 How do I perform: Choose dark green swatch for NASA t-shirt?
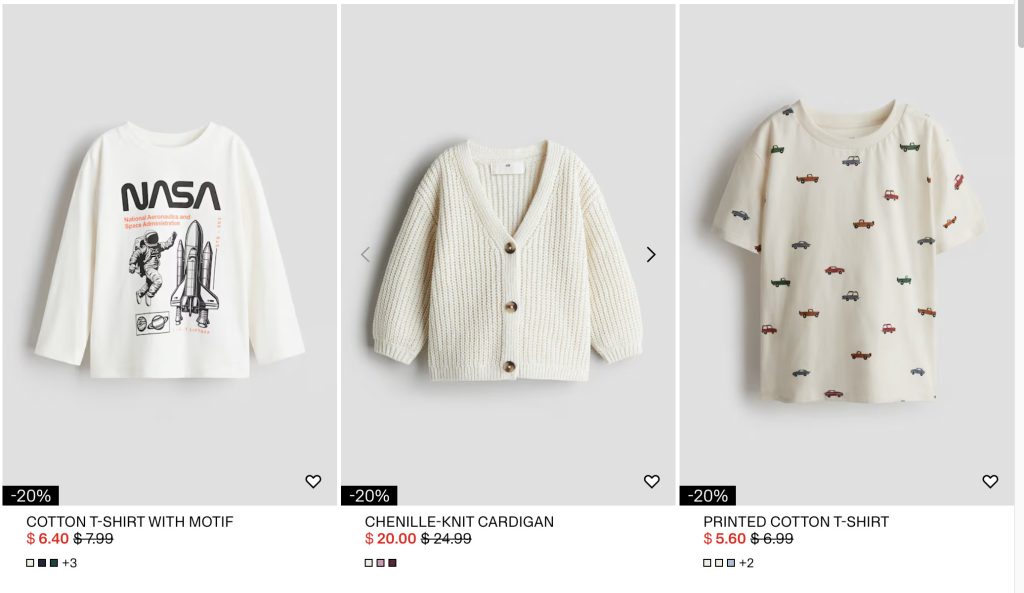54,563
